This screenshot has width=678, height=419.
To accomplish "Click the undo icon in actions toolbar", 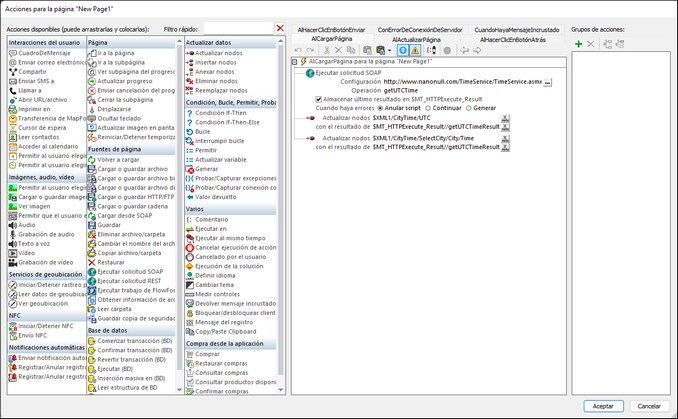I will [x=298, y=51].
